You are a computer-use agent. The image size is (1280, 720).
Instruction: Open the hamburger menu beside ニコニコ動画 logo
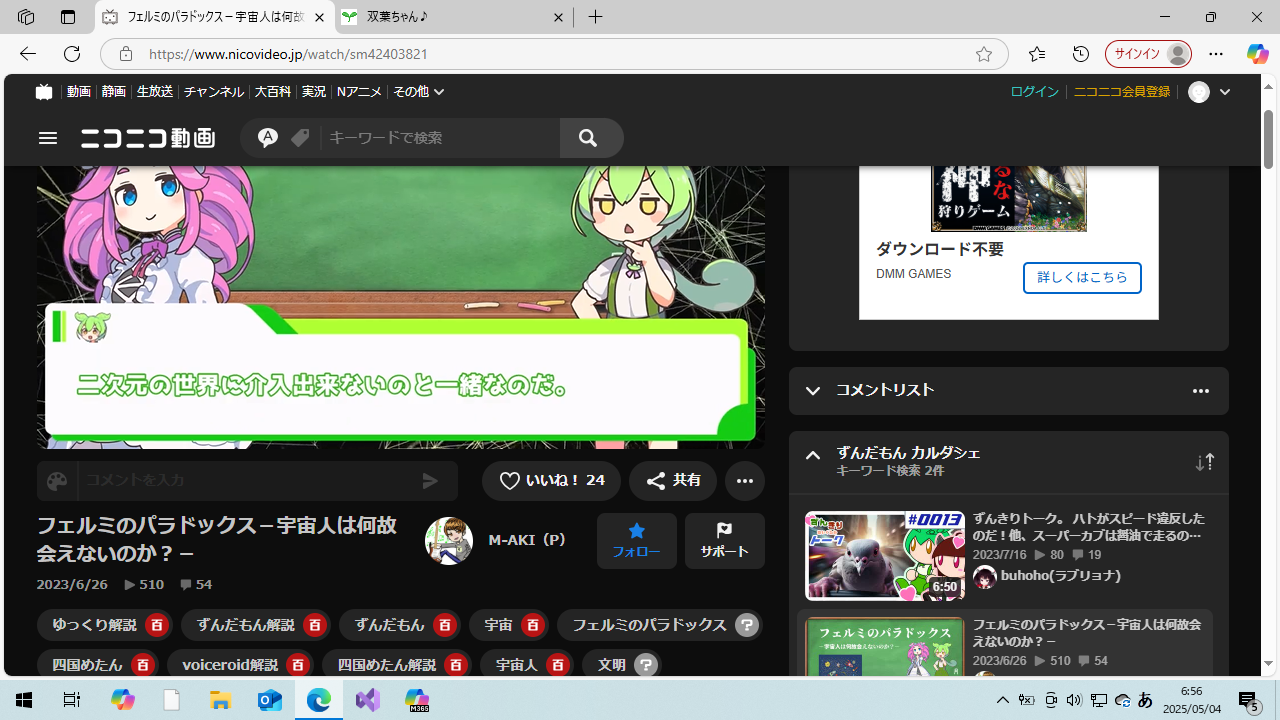point(48,138)
